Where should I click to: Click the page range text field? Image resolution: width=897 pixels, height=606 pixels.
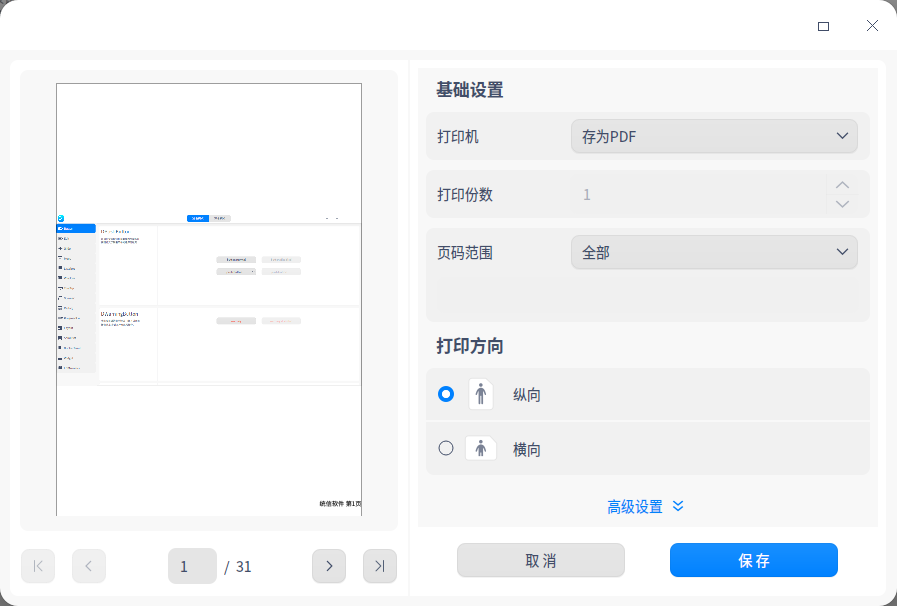(648, 296)
